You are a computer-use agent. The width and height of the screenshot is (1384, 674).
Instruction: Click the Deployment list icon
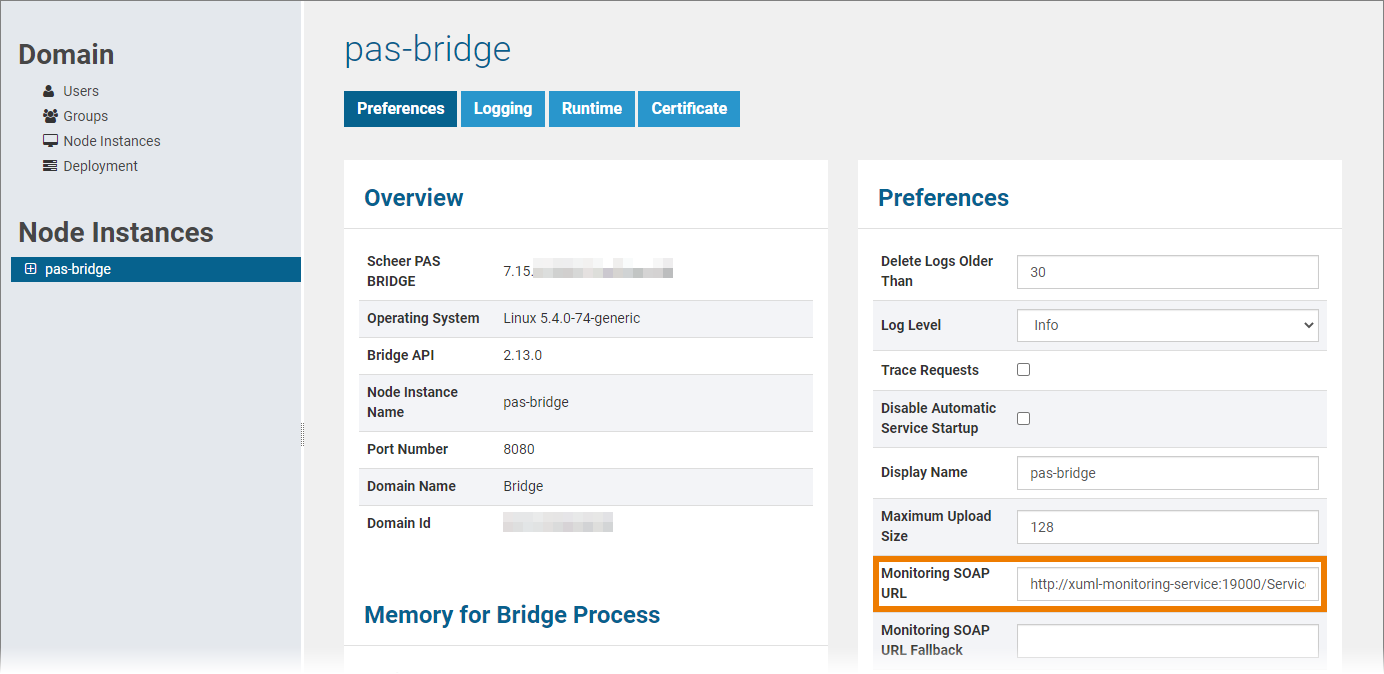coord(50,165)
